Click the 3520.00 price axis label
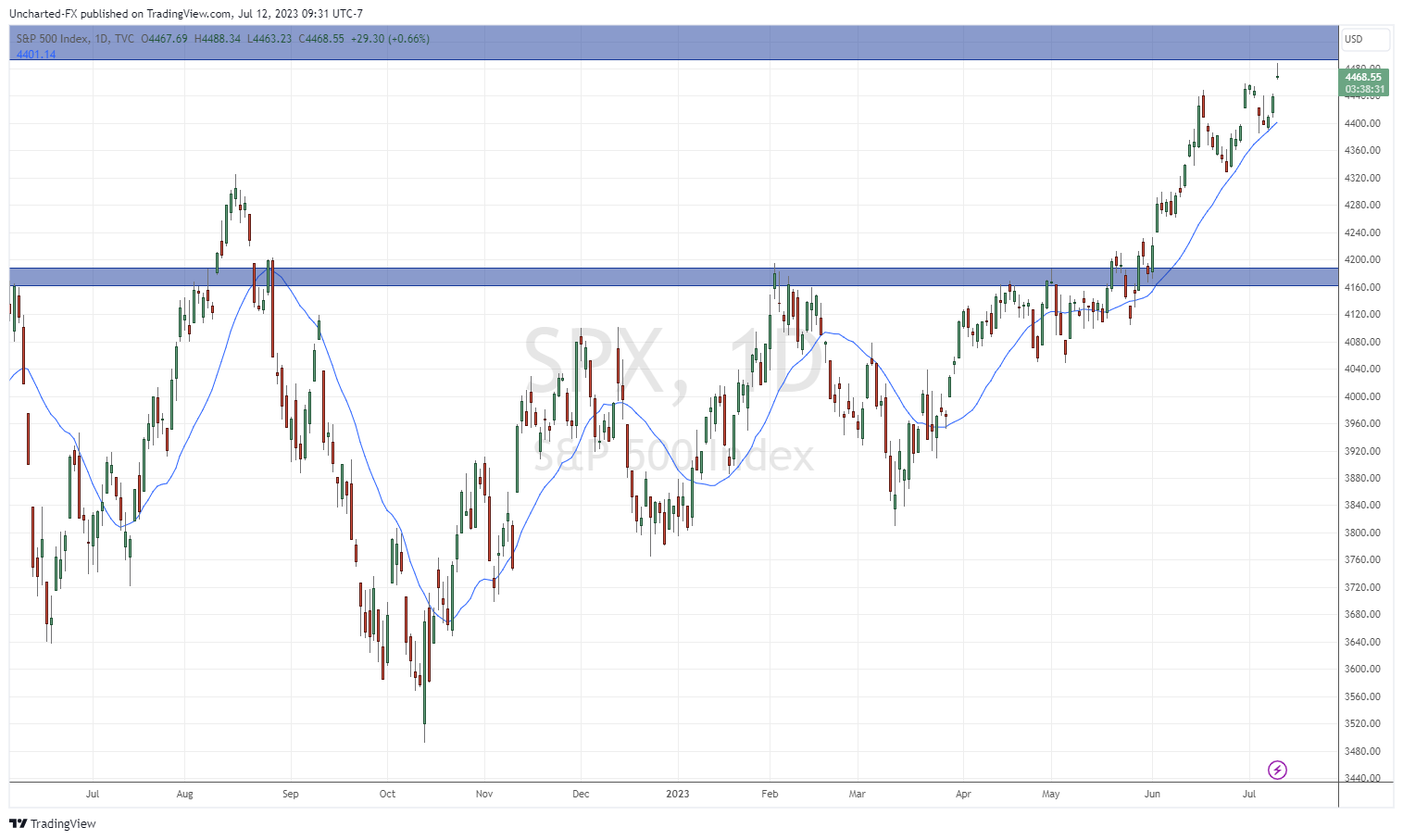This screenshot has height=840, width=1403. point(1362,723)
